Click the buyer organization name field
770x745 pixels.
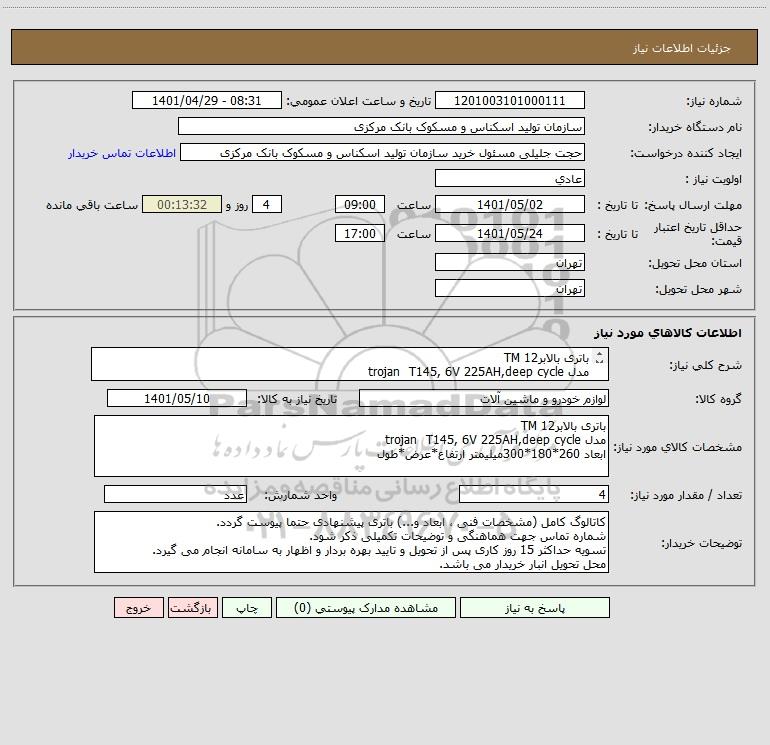tap(381, 127)
